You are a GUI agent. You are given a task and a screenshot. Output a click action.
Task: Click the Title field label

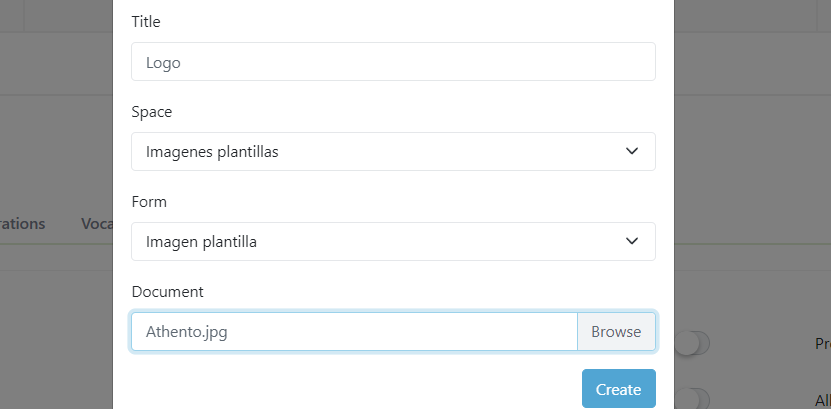pos(146,21)
